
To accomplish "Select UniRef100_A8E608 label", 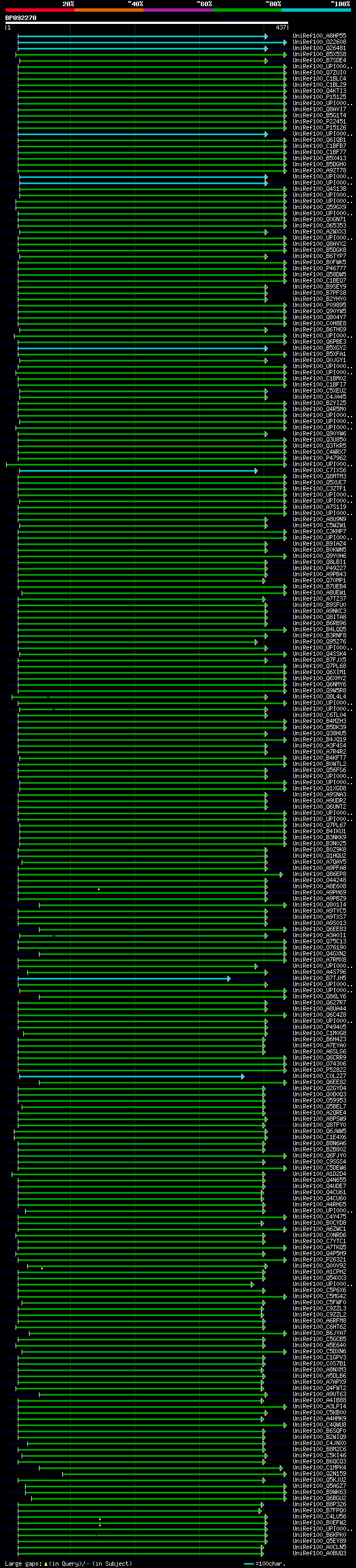I will (319, 886).
